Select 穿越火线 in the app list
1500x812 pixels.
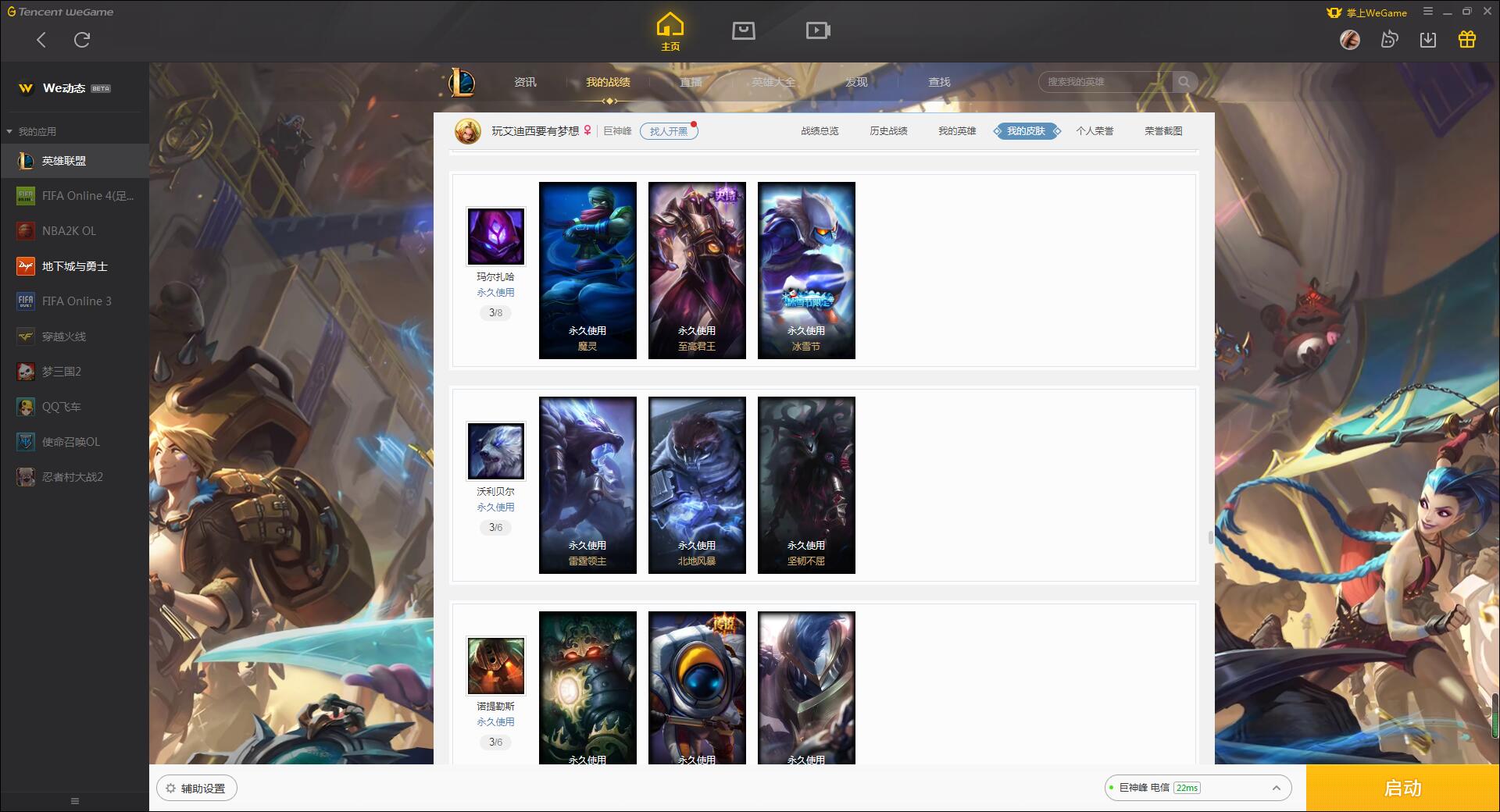(x=74, y=337)
